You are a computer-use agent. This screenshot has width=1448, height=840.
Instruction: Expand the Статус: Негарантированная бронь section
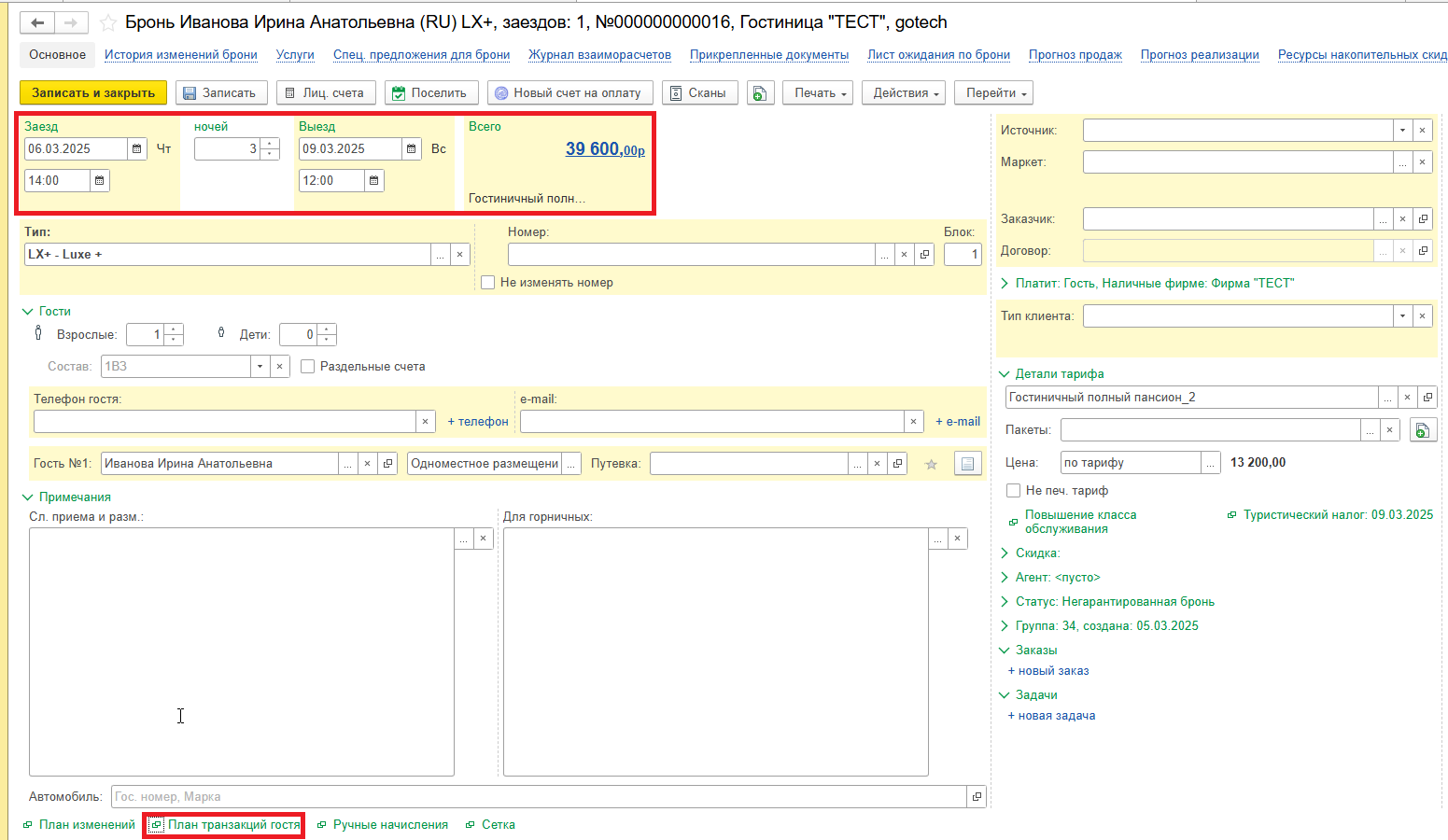pyautogui.click(x=1005, y=601)
